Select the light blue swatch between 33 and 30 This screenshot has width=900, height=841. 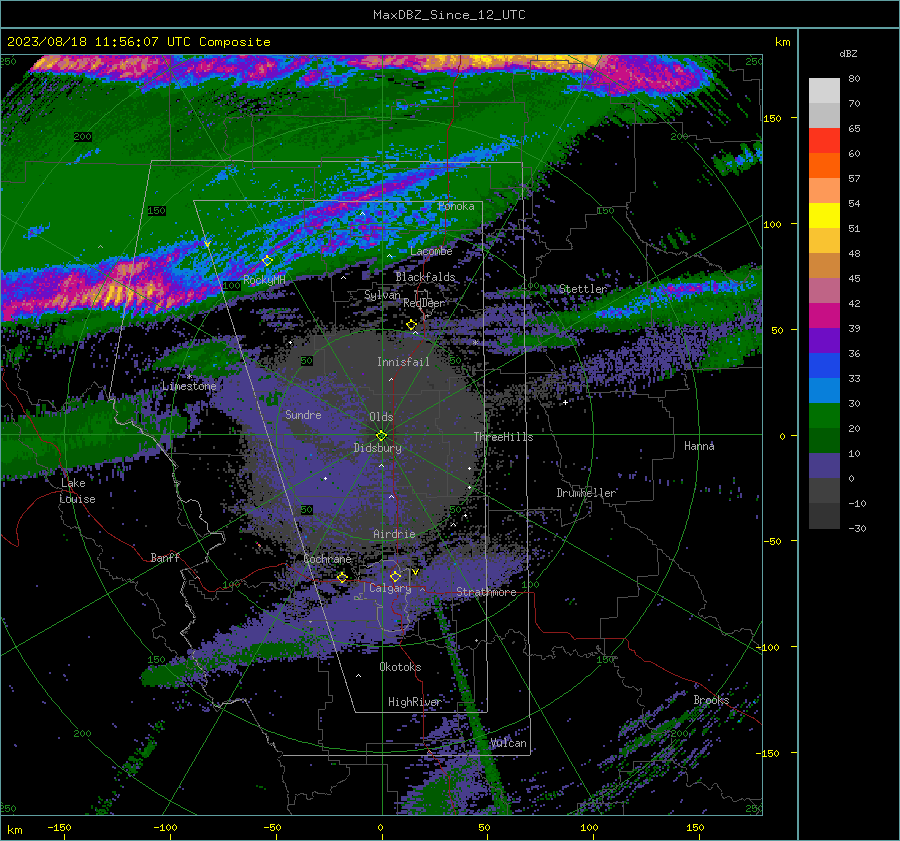pyautogui.click(x=824, y=391)
